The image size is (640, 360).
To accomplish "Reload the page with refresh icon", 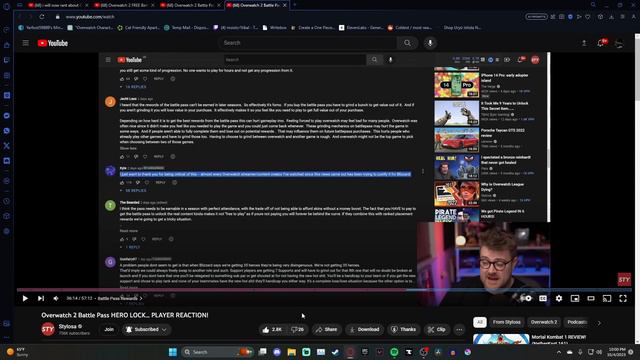I will tap(42, 17).
